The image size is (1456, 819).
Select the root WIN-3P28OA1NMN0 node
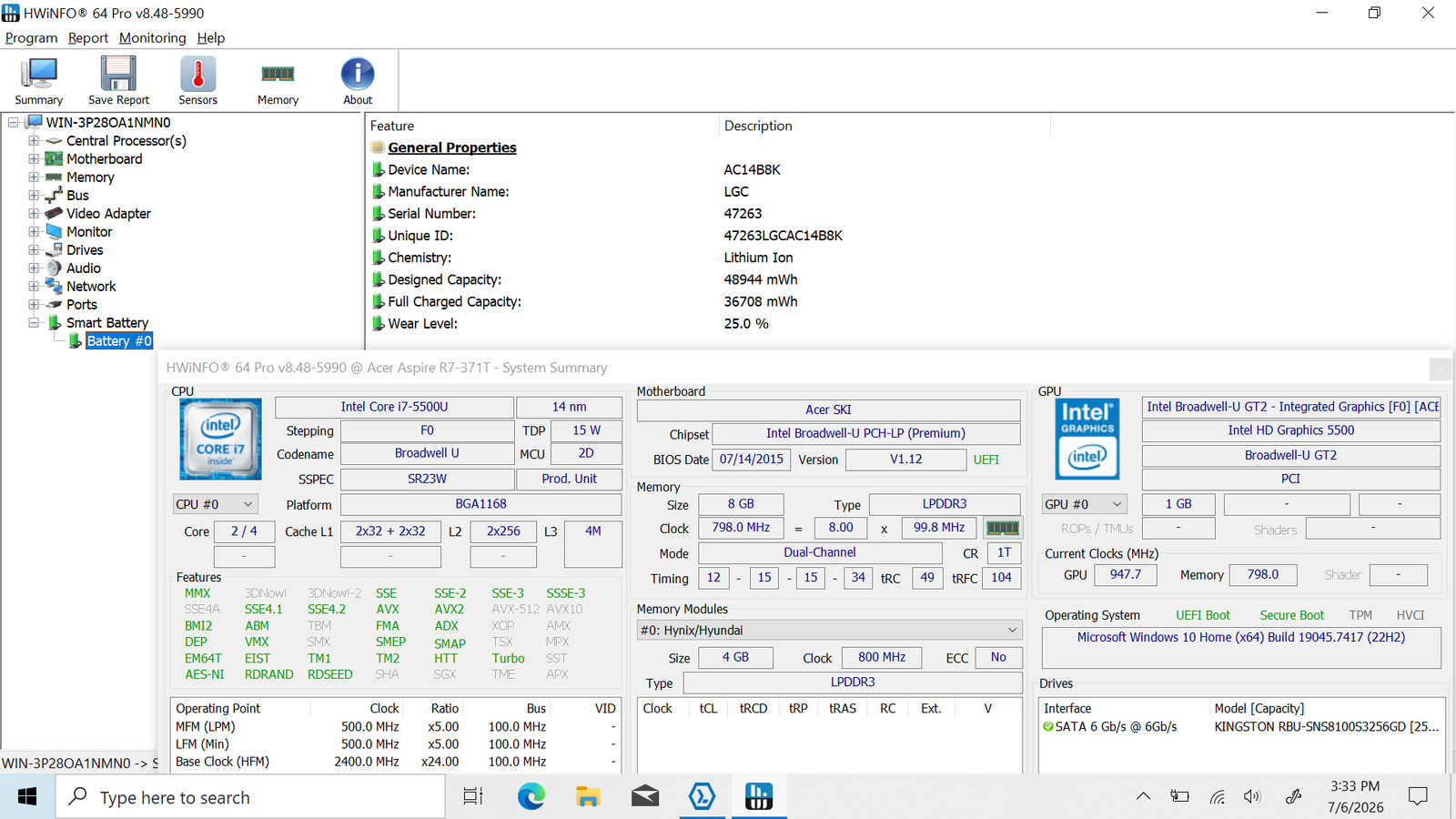[x=108, y=122]
